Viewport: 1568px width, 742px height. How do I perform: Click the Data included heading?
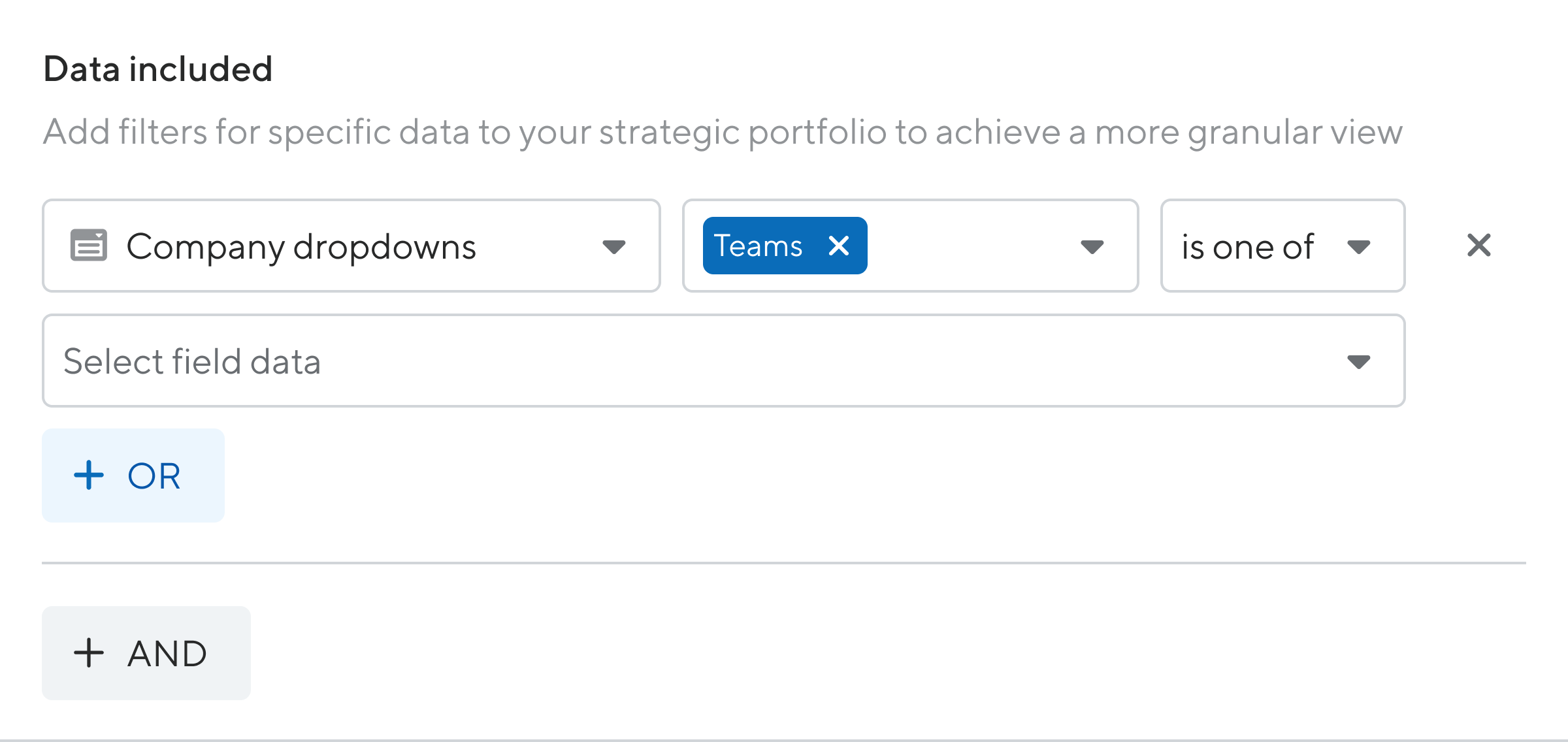(x=158, y=65)
